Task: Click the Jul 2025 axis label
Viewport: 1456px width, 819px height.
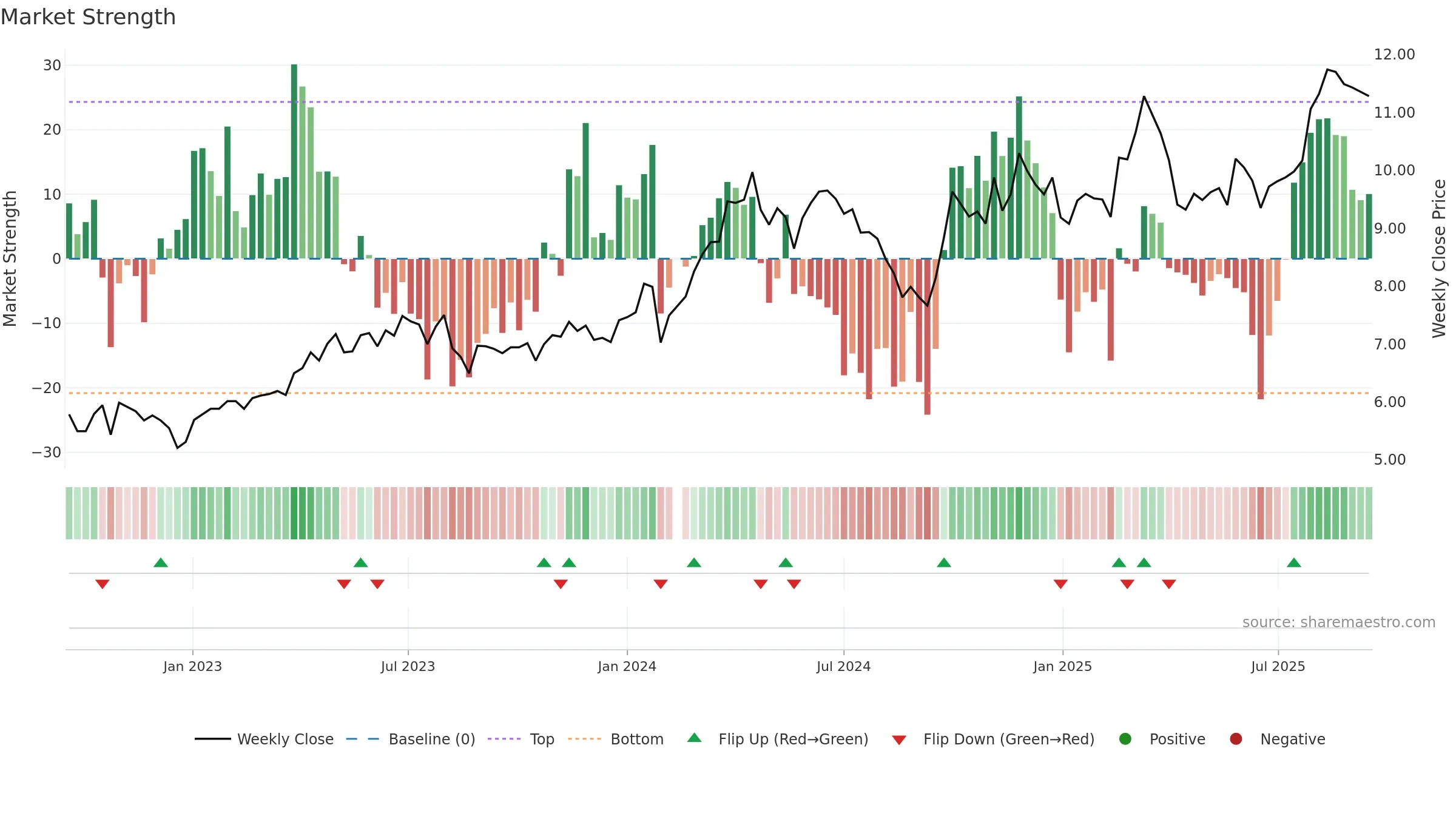Action: [1278, 667]
